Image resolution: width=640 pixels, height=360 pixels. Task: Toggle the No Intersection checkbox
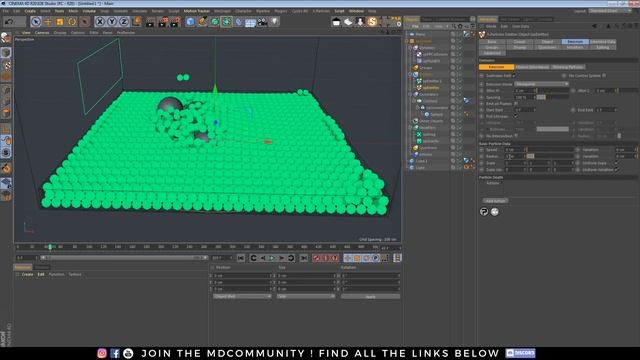click(516, 136)
